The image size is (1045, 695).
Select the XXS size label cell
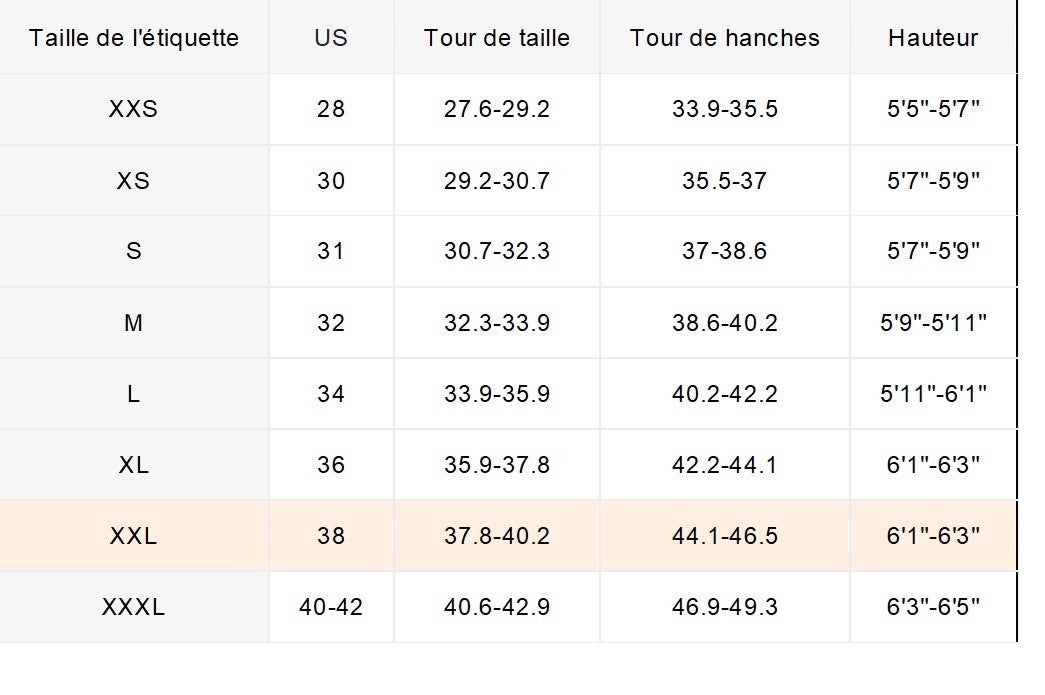(x=134, y=109)
